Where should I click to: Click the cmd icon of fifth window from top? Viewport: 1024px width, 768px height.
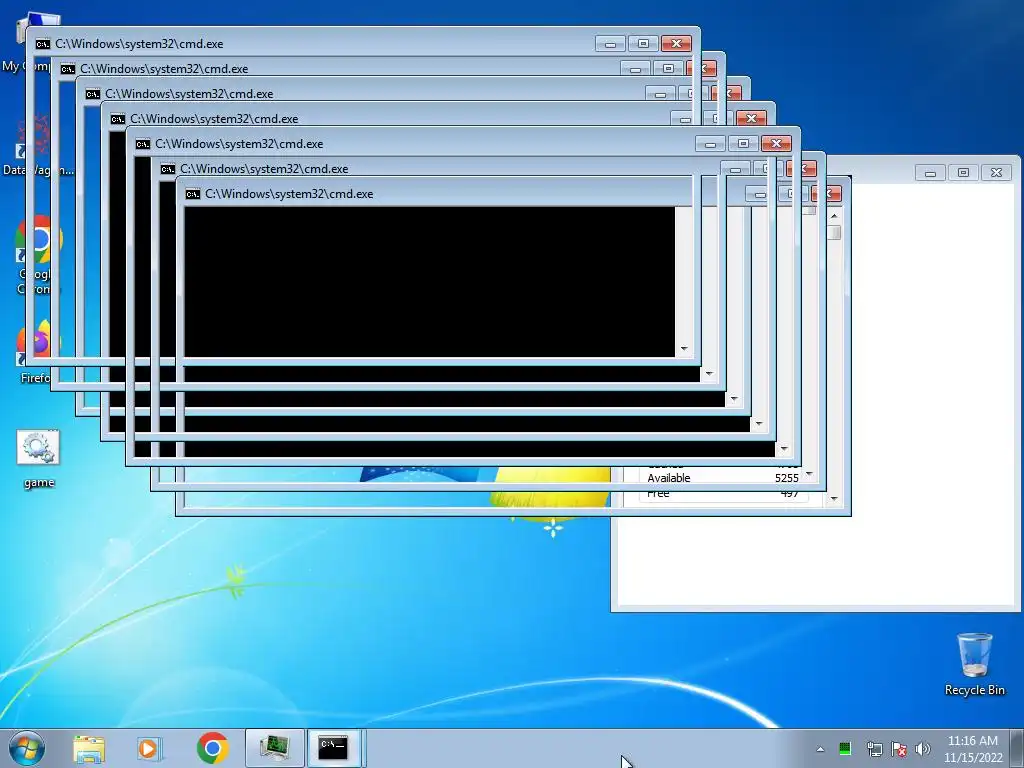coord(142,144)
